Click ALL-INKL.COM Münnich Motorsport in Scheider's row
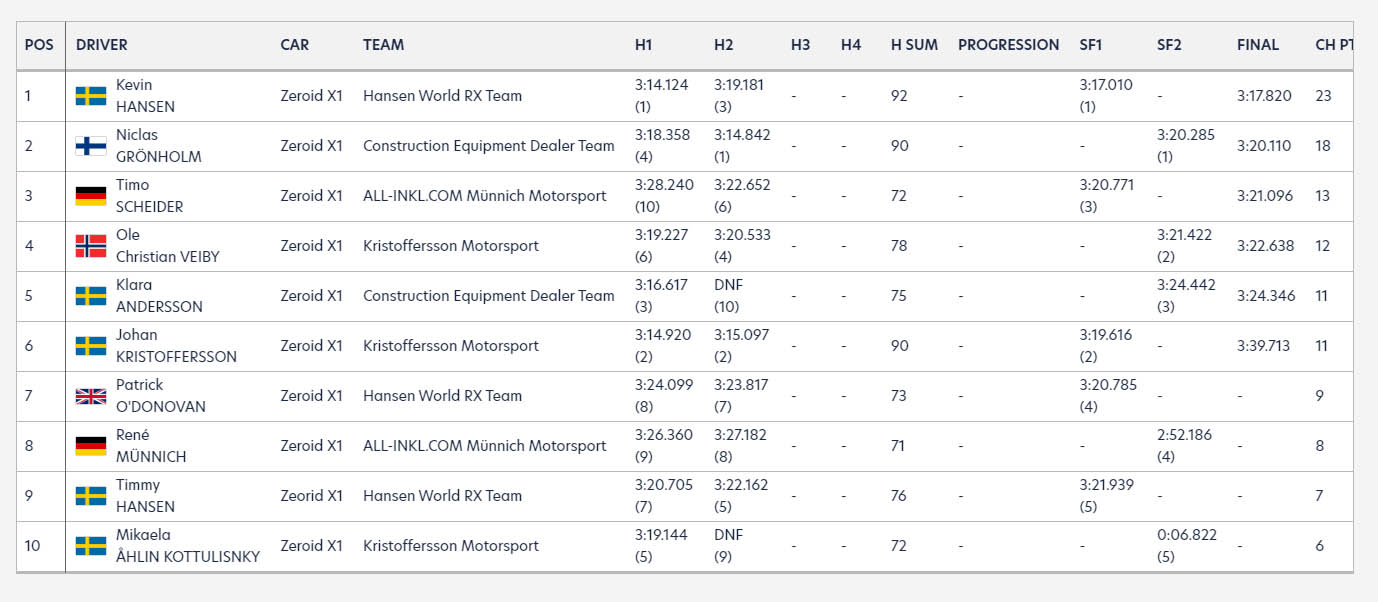1378x602 pixels. click(485, 196)
